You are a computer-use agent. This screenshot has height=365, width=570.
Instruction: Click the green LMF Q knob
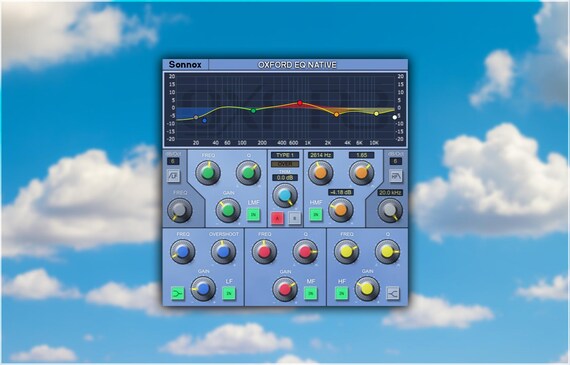249,173
